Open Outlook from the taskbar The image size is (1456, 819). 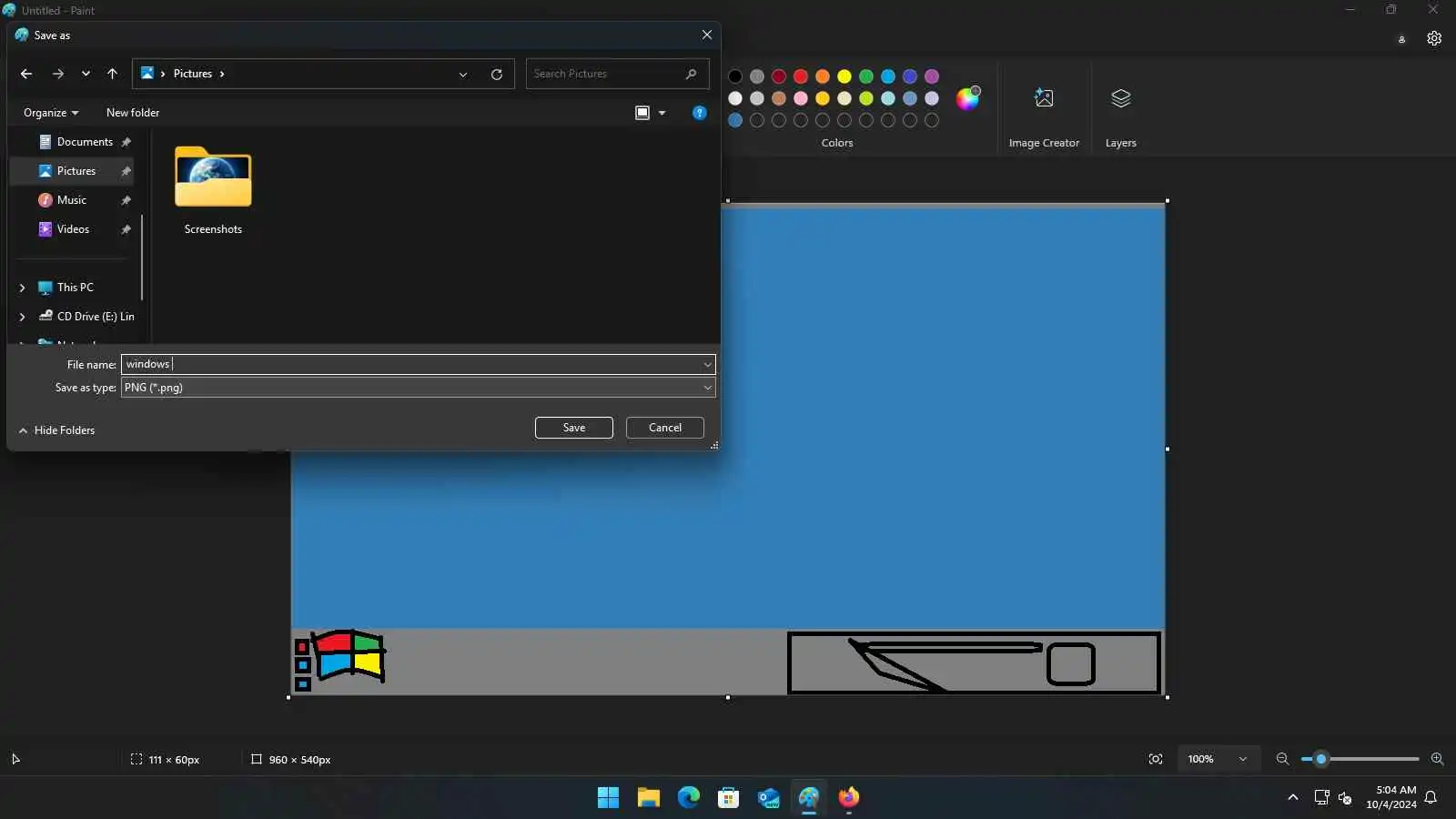click(769, 798)
